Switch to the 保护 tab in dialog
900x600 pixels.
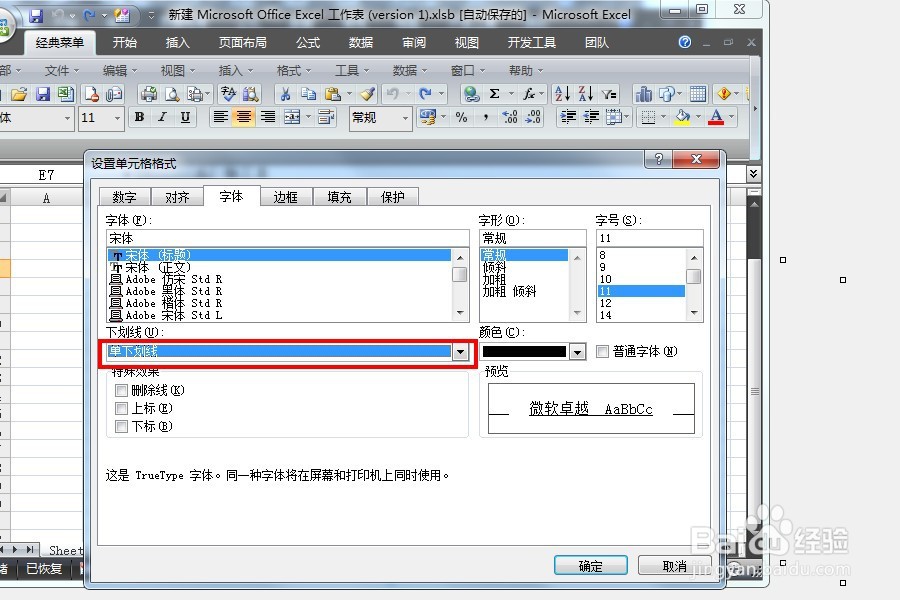click(x=393, y=197)
